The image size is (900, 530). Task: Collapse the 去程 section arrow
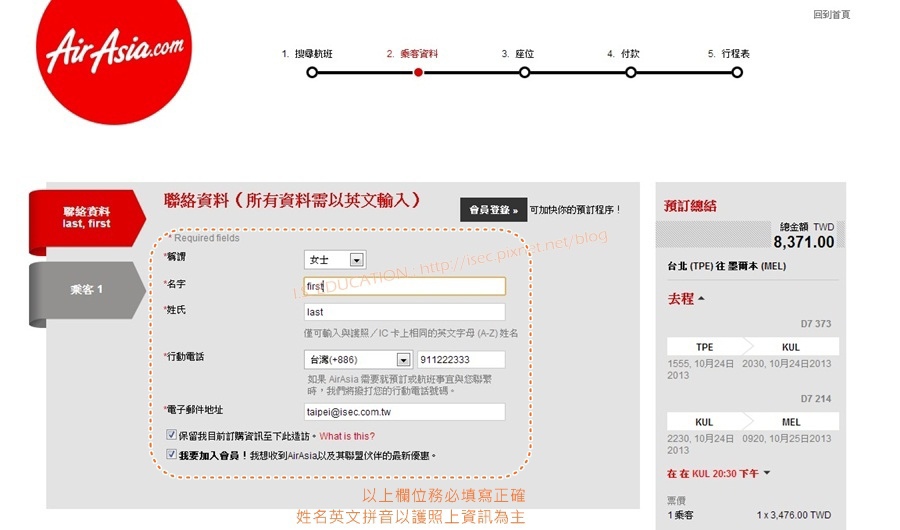click(x=701, y=299)
